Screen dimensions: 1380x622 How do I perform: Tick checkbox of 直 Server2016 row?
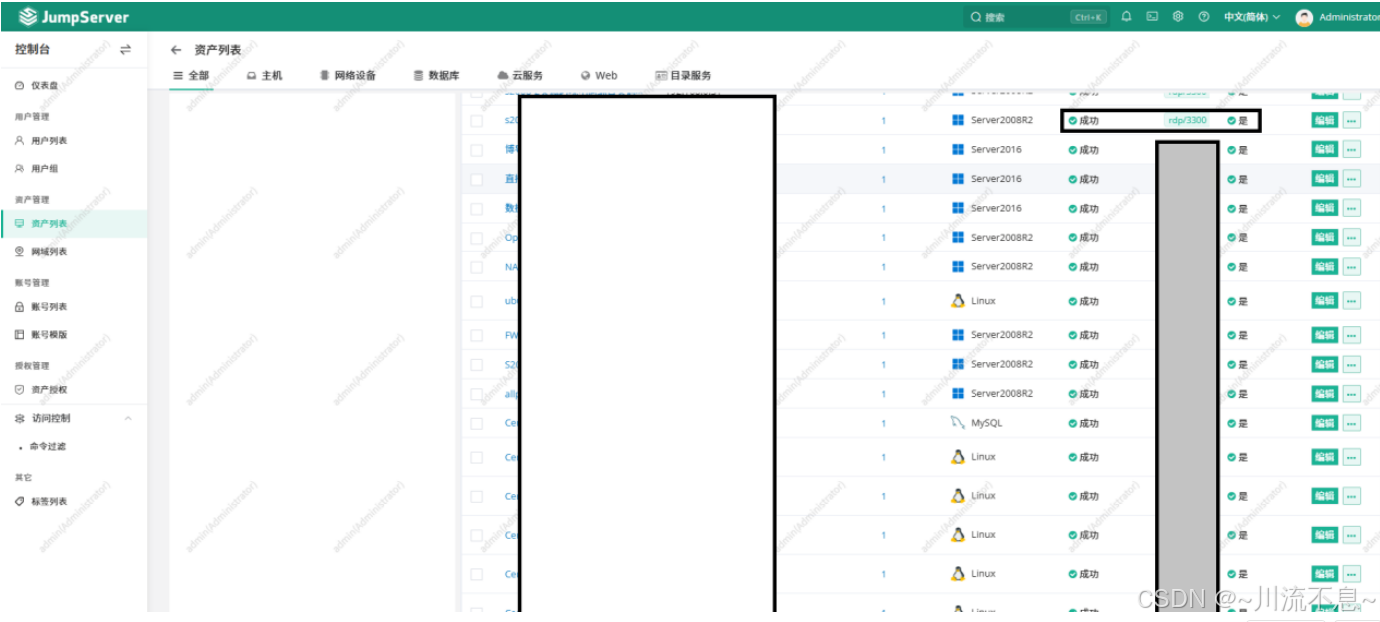coord(477,180)
